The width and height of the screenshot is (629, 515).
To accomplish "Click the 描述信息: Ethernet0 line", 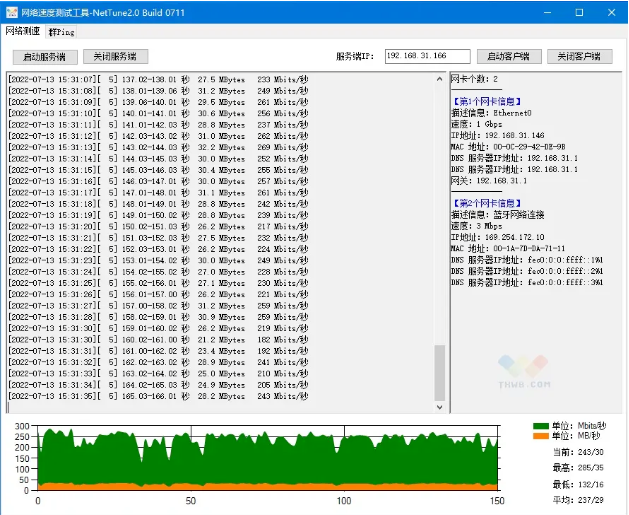I will pos(491,113).
